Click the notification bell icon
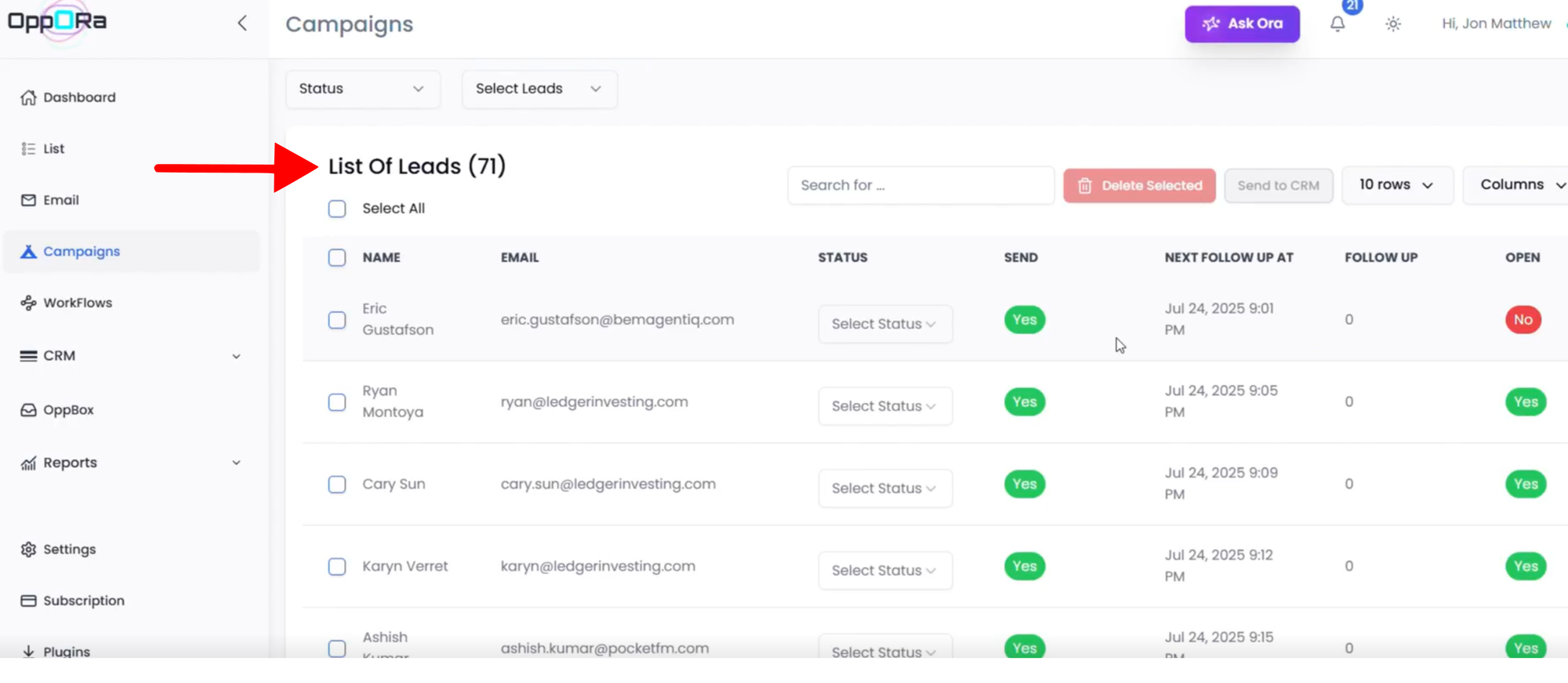 coord(1338,24)
